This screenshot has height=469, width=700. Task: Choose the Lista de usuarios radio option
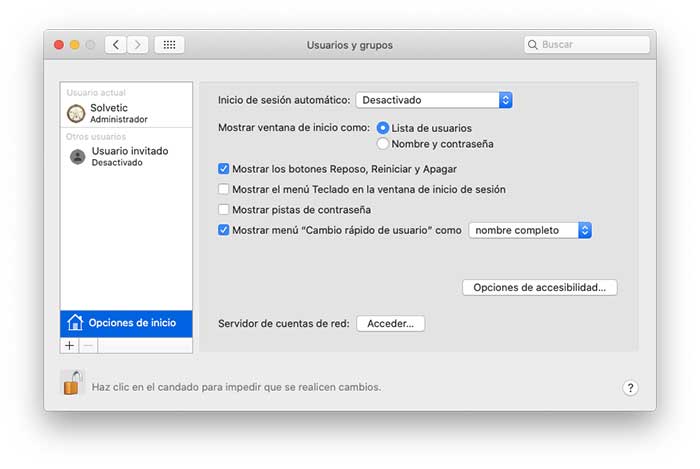pos(383,128)
